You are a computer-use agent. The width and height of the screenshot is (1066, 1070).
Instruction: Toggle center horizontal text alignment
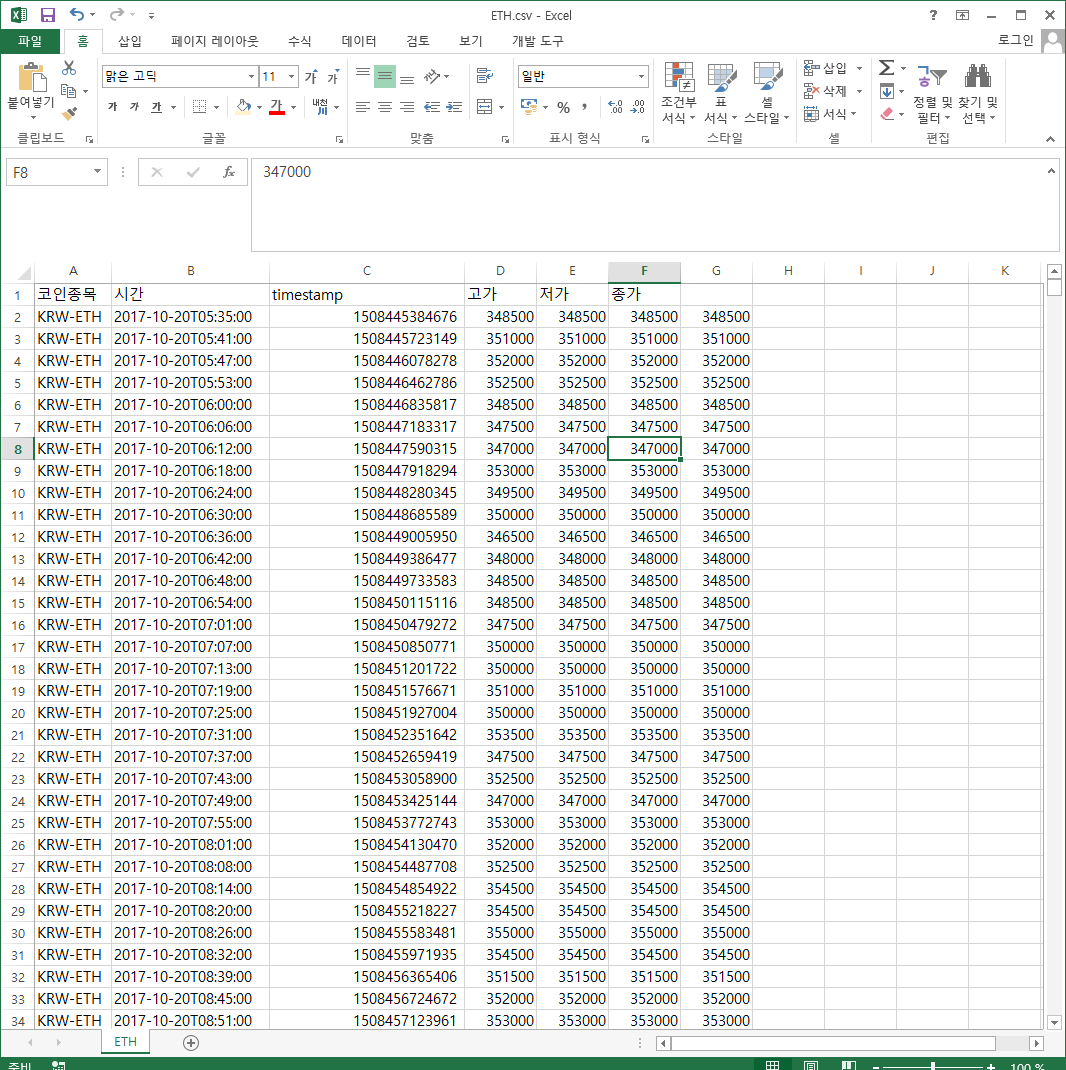pos(385,107)
